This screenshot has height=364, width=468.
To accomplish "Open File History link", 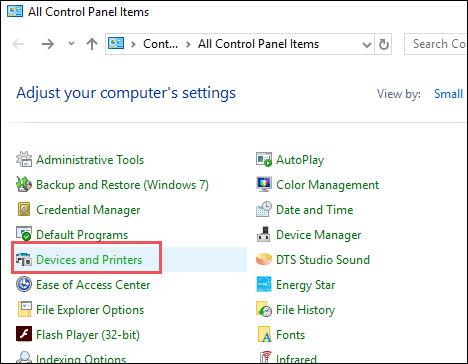I will (x=306, y=310).
